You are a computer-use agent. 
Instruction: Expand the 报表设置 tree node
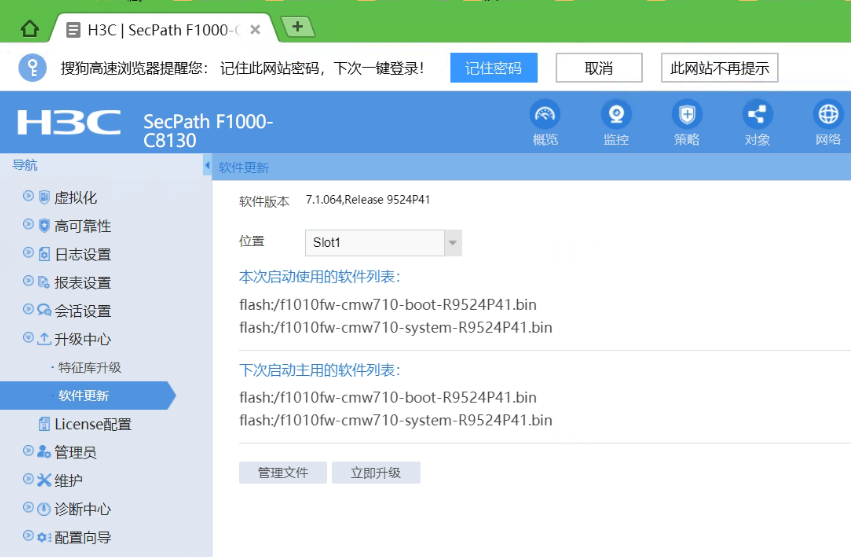(x=28, y=281)
